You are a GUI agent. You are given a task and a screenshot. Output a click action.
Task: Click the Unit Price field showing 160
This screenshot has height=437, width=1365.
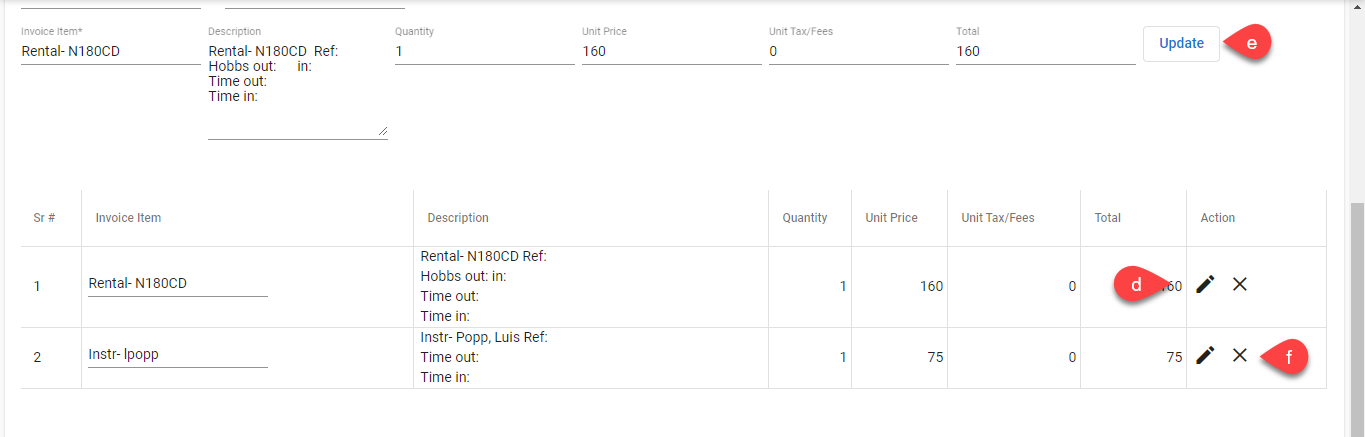671,51
